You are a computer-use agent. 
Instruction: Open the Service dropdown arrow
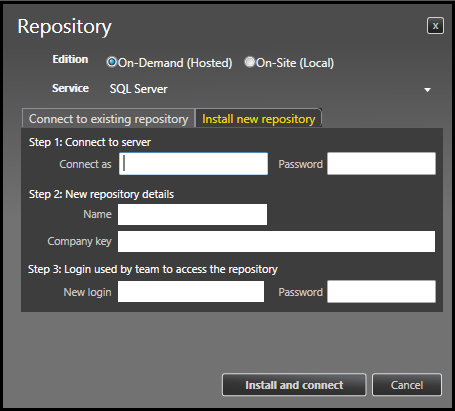(x=427, y=90)
